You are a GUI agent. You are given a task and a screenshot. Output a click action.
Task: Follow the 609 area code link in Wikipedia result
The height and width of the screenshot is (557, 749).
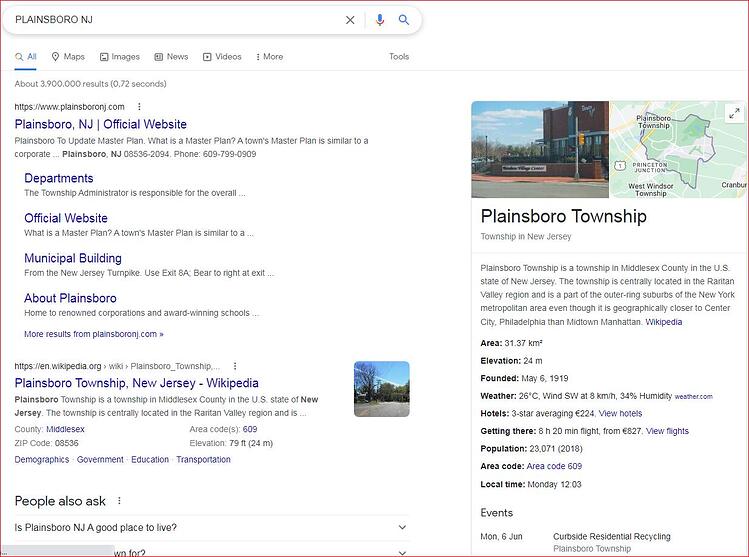[x=250, y=429]
